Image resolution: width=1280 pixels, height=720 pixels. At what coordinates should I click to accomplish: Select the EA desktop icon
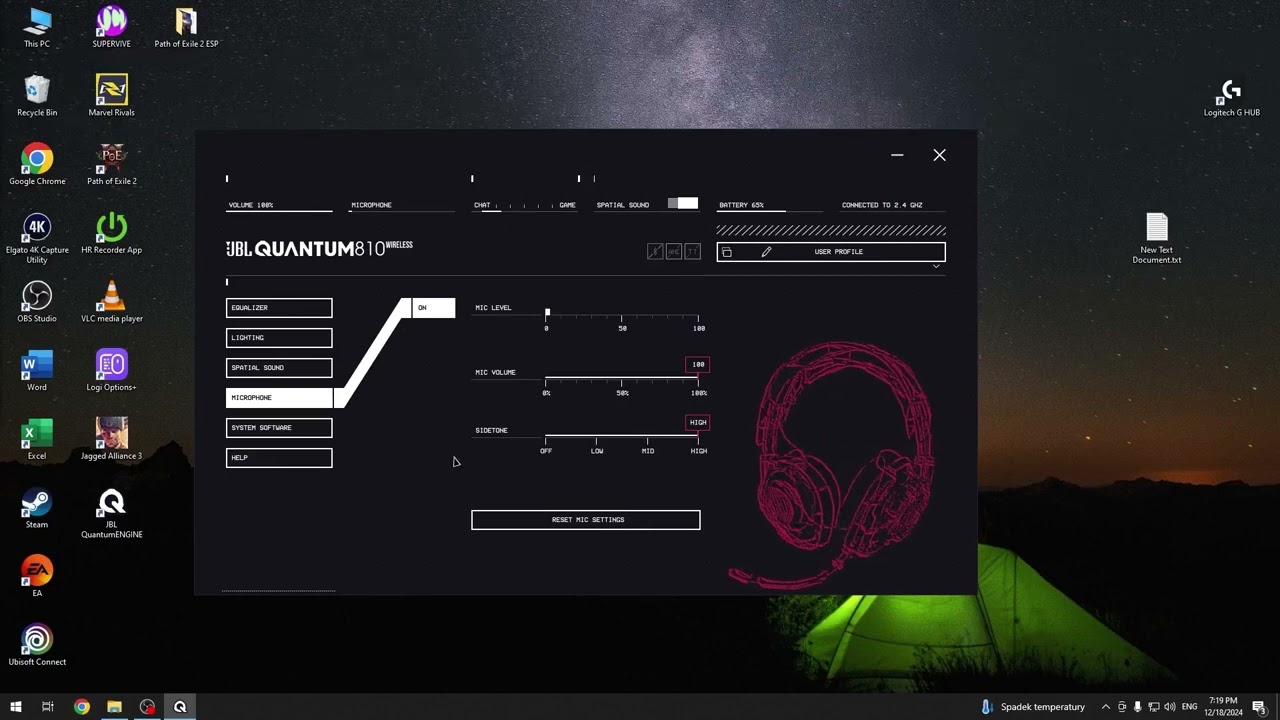[37, 577]
